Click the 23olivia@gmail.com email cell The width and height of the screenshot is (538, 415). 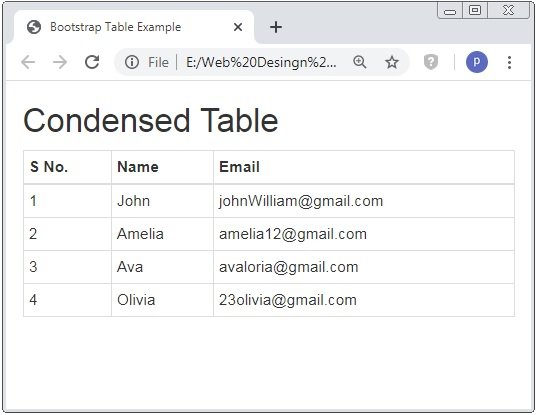coord(364,300)
